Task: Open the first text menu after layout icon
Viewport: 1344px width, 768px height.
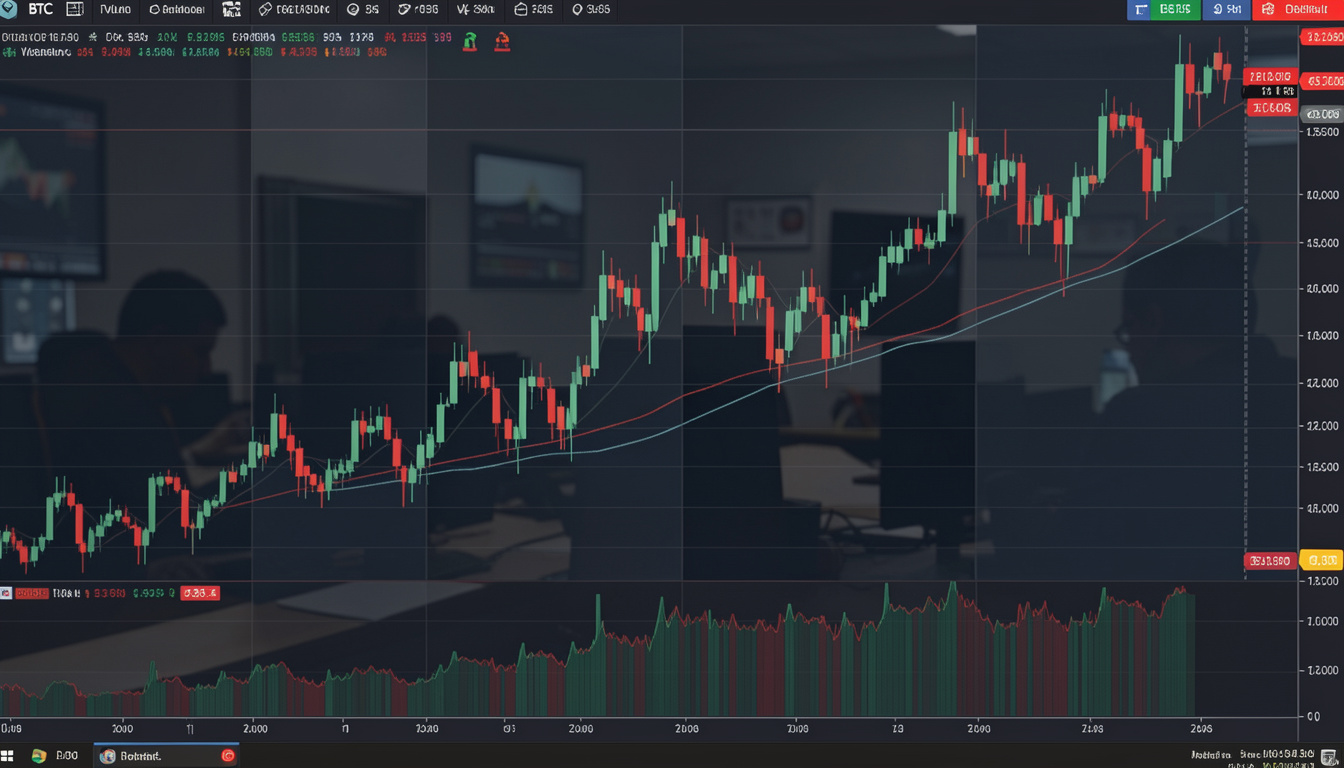Action: point(116,10)
